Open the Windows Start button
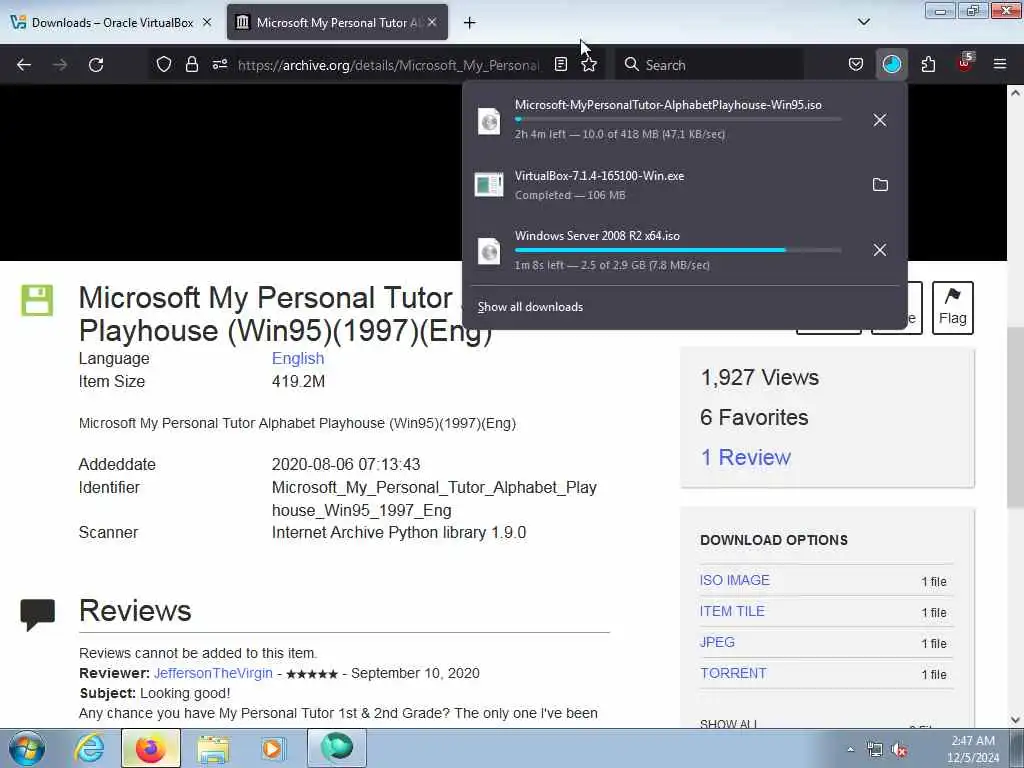 point(27,748)
